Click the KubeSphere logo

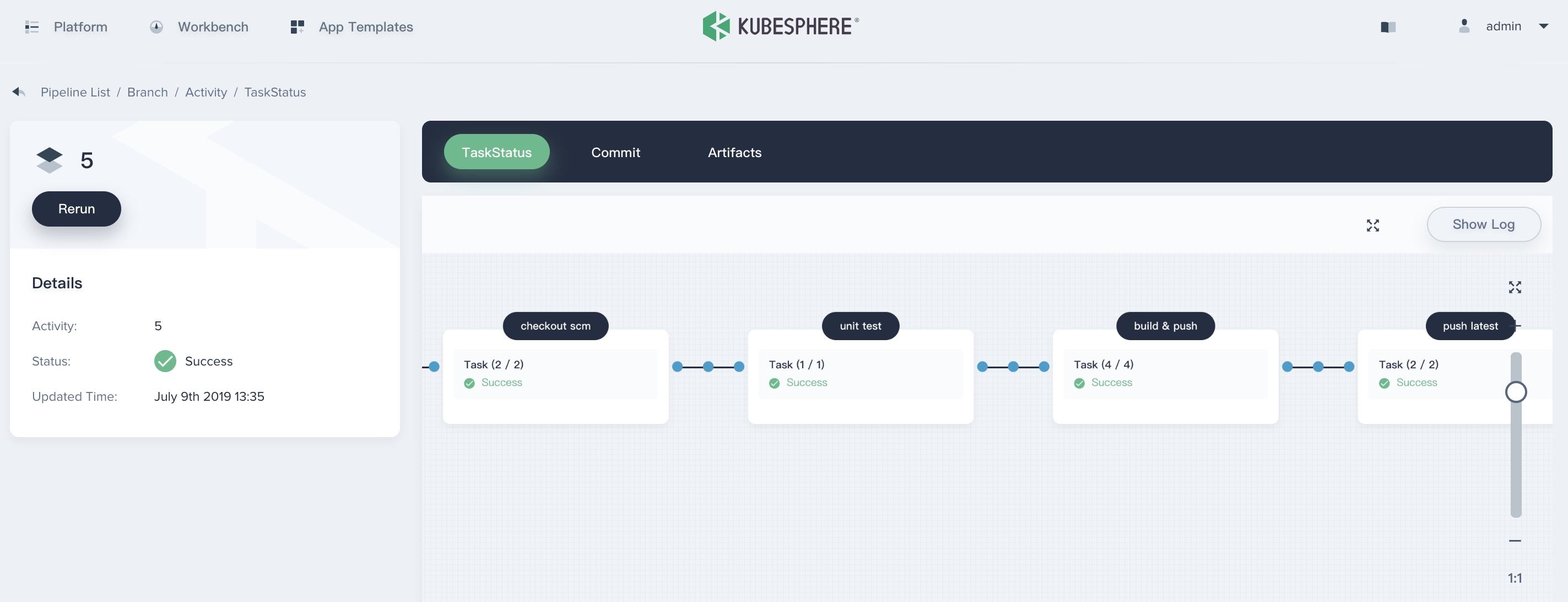coord(780,26)
